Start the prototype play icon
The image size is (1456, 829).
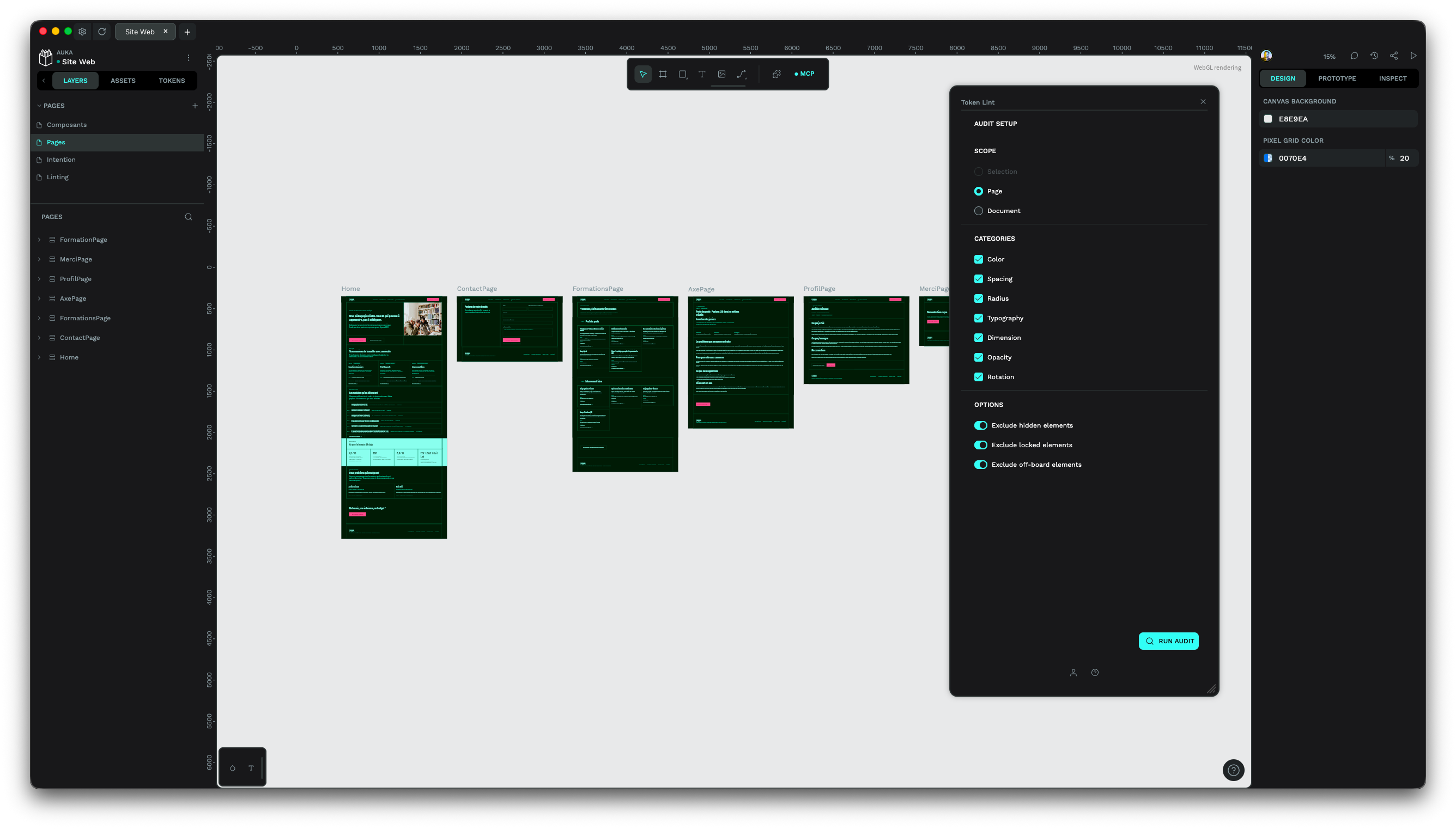1413,56
